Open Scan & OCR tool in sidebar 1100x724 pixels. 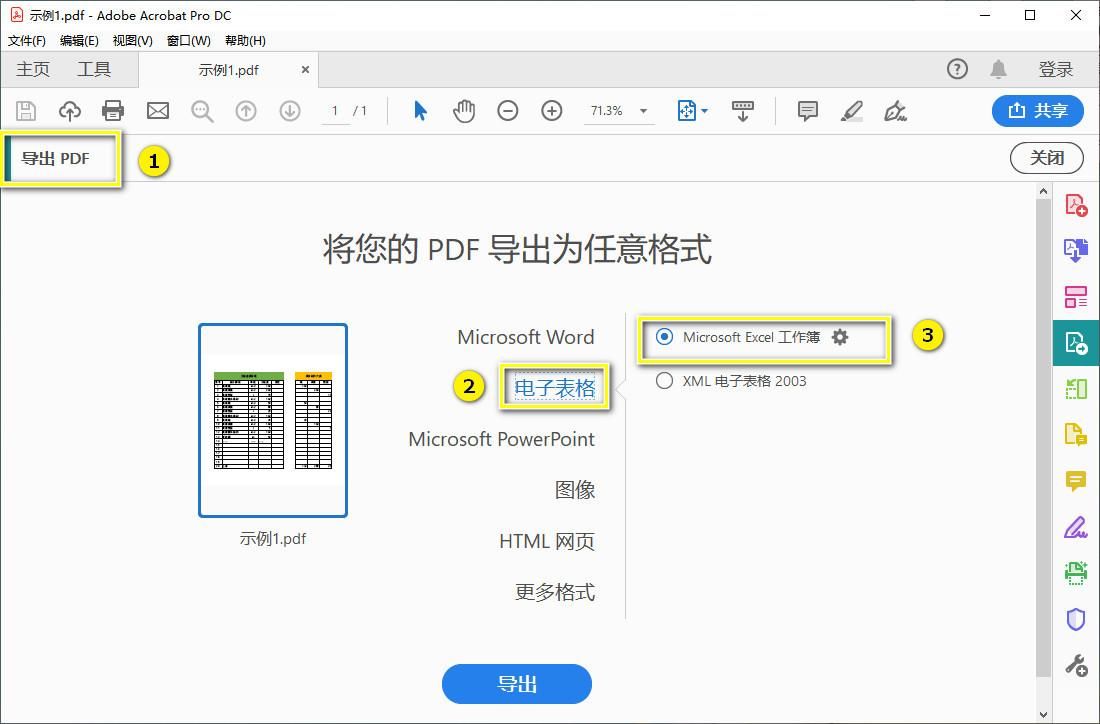tap(1076, 572)
